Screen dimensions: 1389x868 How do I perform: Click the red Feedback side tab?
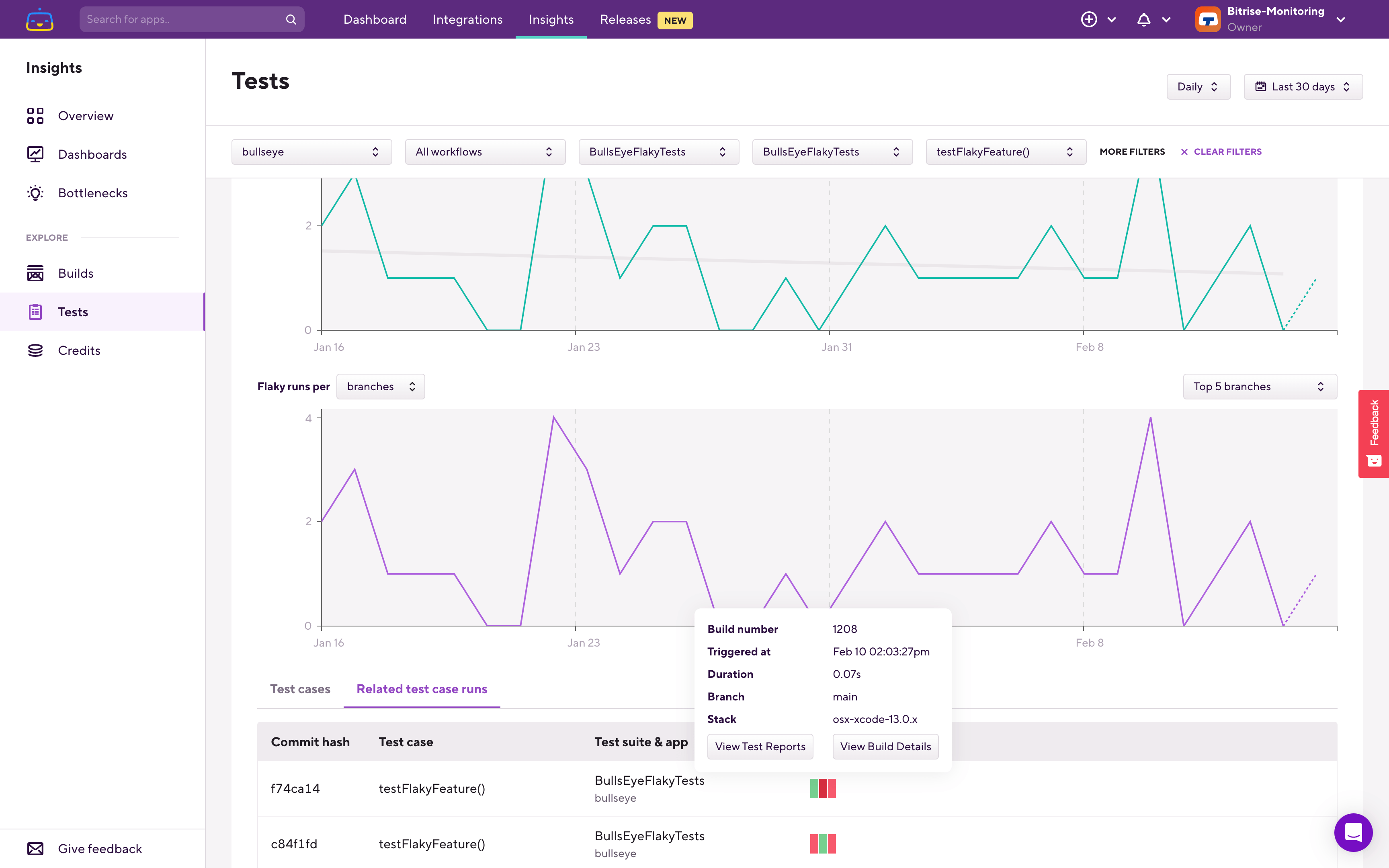tap(1373, 434)
